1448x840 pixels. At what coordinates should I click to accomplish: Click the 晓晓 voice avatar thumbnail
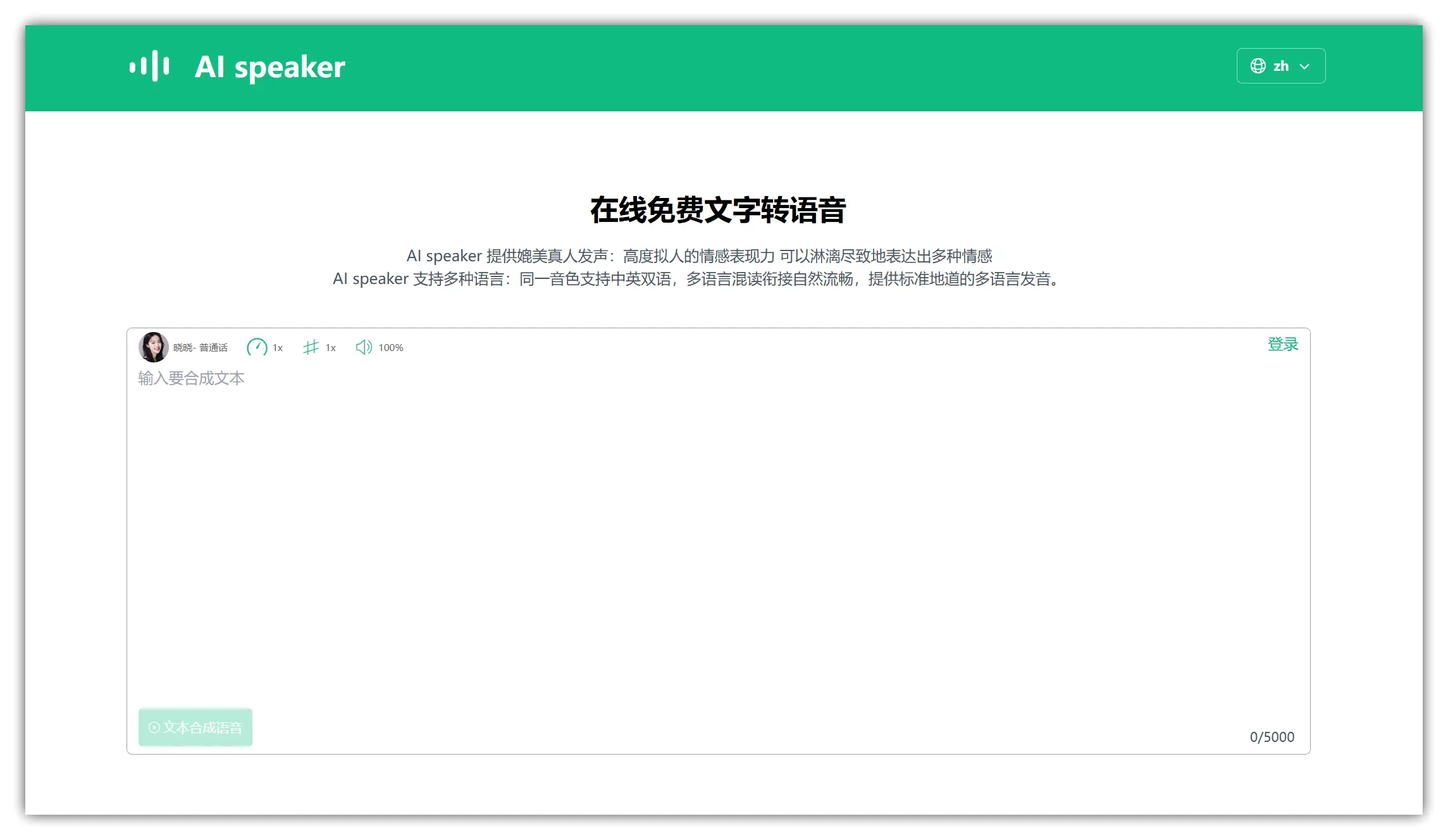point(154,347)
